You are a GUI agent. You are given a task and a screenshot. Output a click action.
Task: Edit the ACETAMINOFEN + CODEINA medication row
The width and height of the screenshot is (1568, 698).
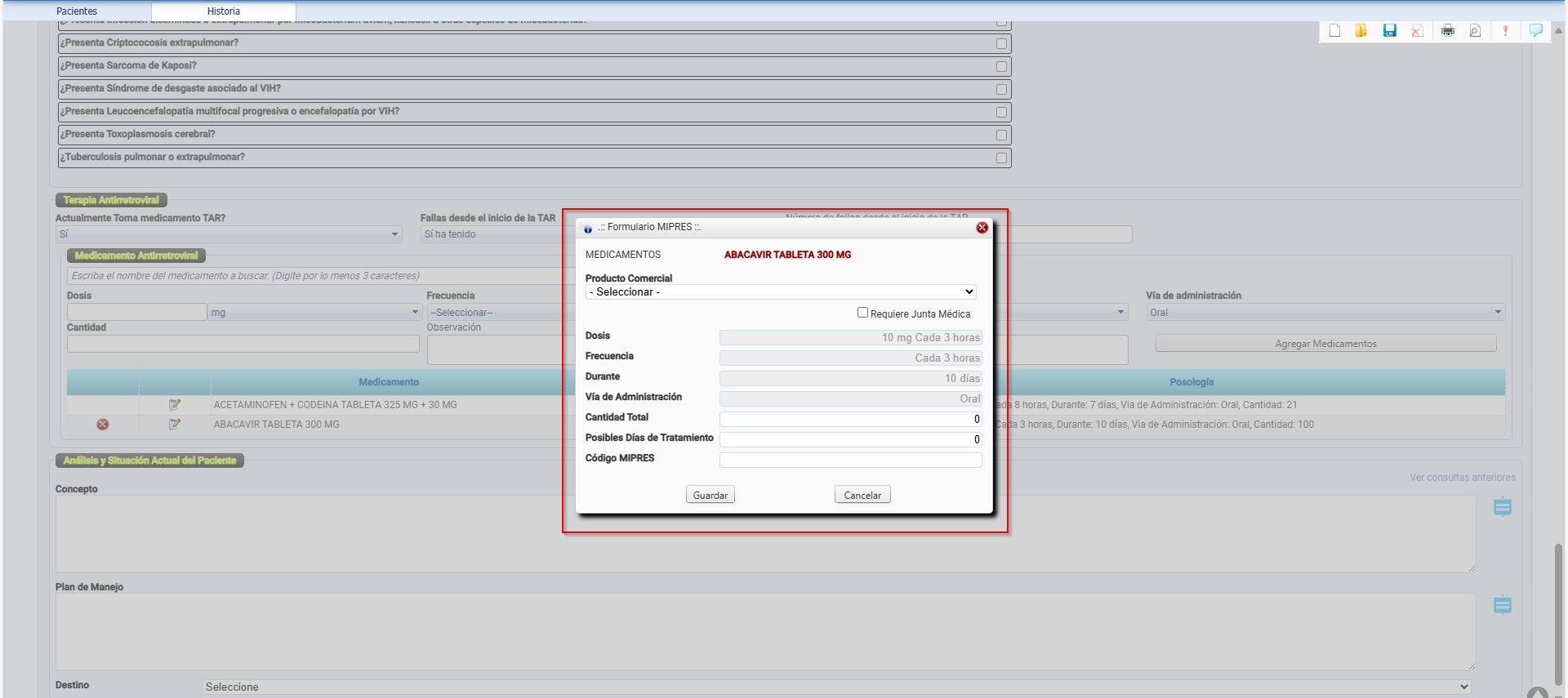(x=174, y=405)
